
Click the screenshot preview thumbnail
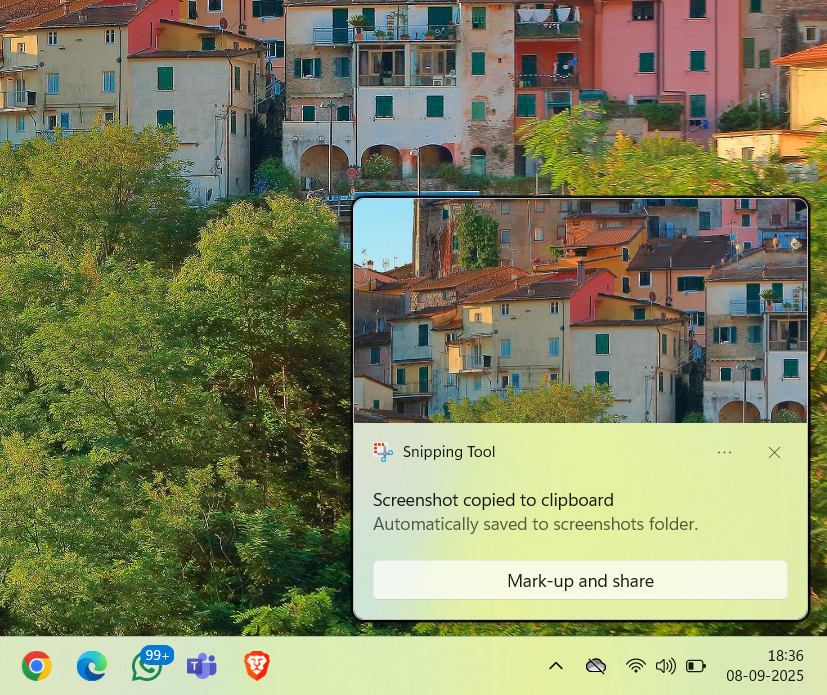click(x=580, y=310)
